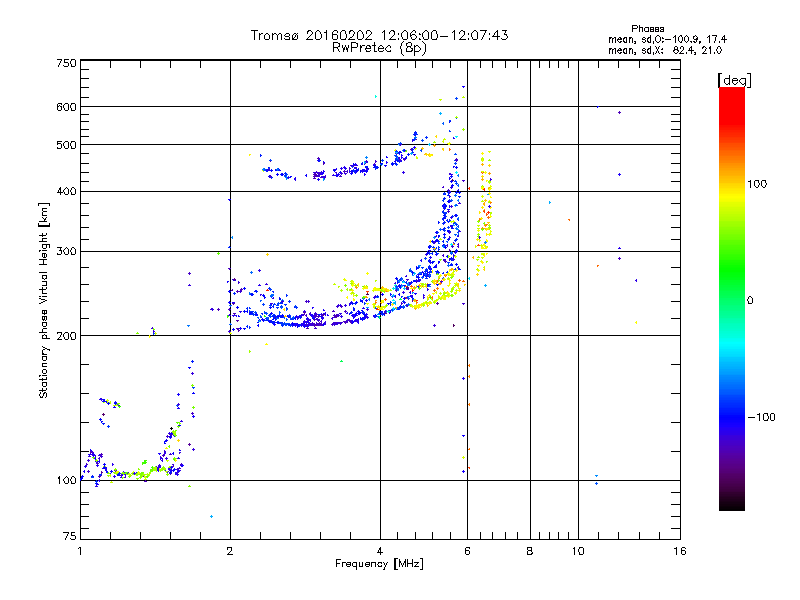Viewport: 800px width, 600px height.
Task: Click the y-axis tick label '600'
Action: pyautogui.click(x=66, y=107)
